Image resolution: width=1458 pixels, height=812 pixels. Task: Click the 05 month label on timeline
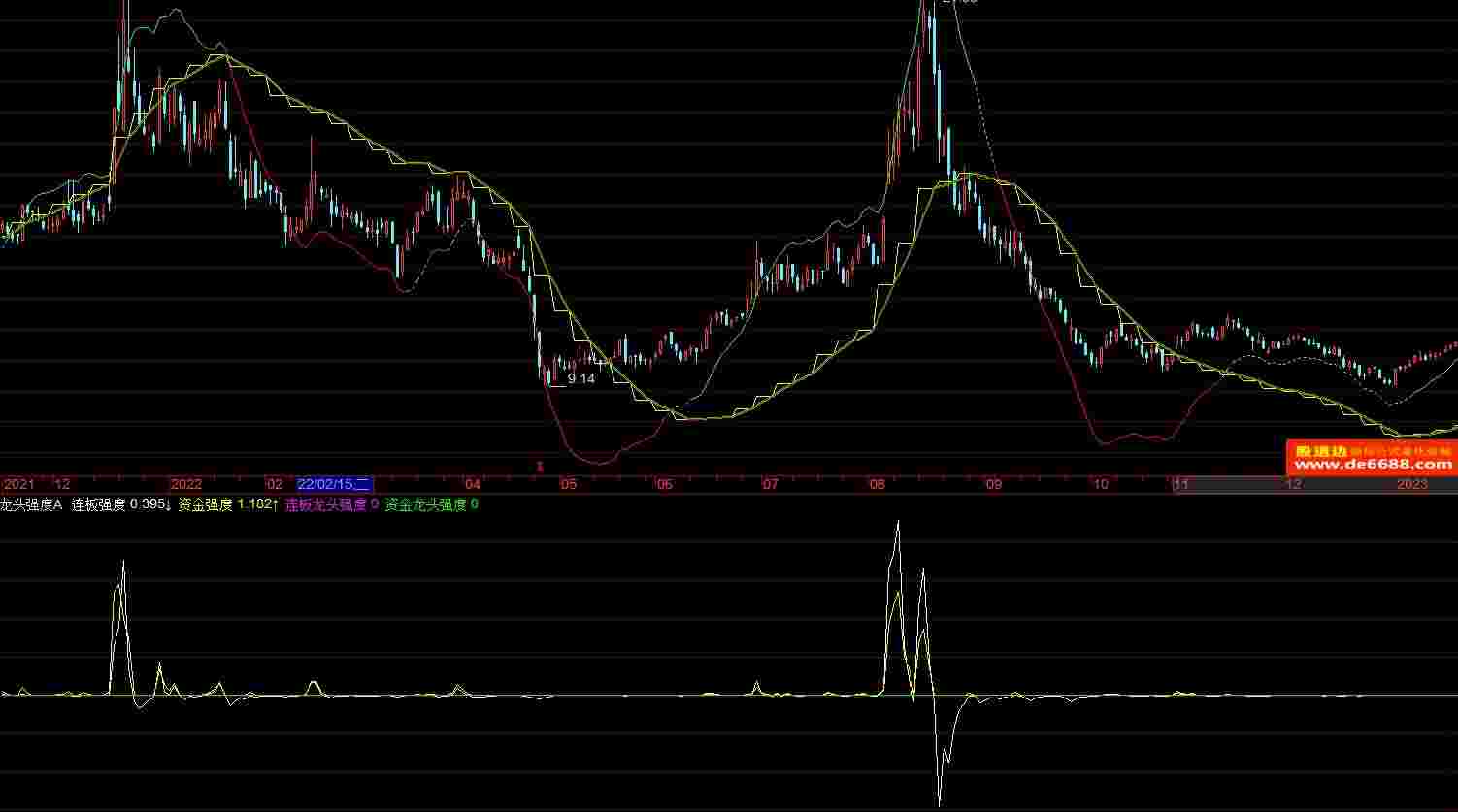click(x=568, y=484)
